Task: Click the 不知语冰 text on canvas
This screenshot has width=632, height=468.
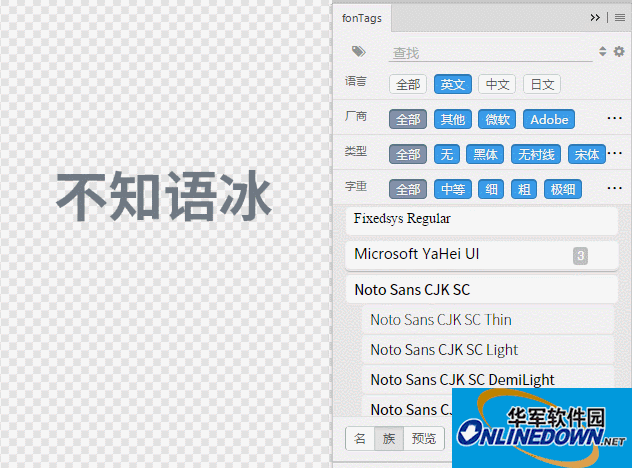Action: coord(164,196)
